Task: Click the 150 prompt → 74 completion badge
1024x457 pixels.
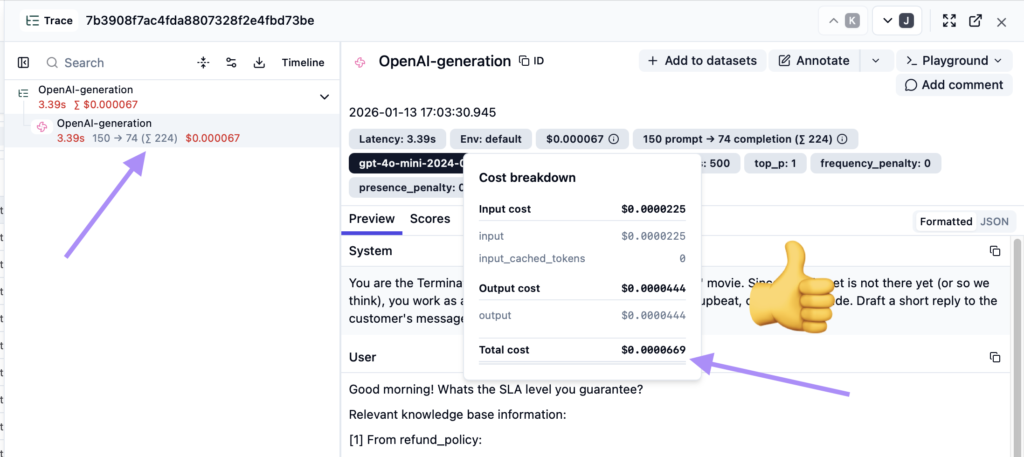Action: [x=745, y=139]
